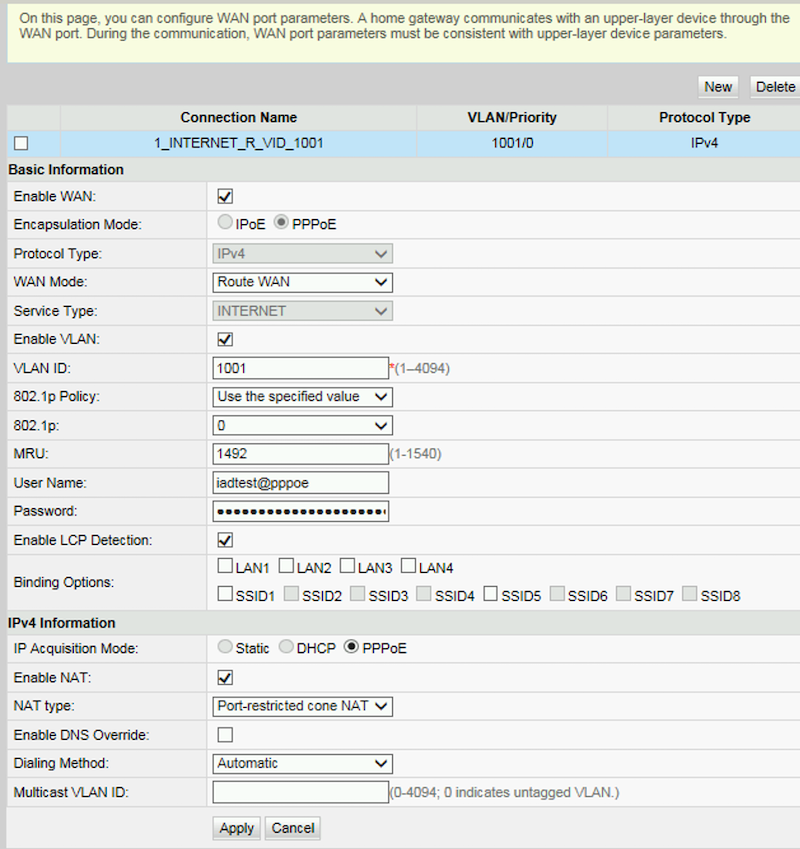Focus the Multicast VLAN ID field
Image resolution: width=800 pixels, height=849 pixels.
[x=300, y=792]
